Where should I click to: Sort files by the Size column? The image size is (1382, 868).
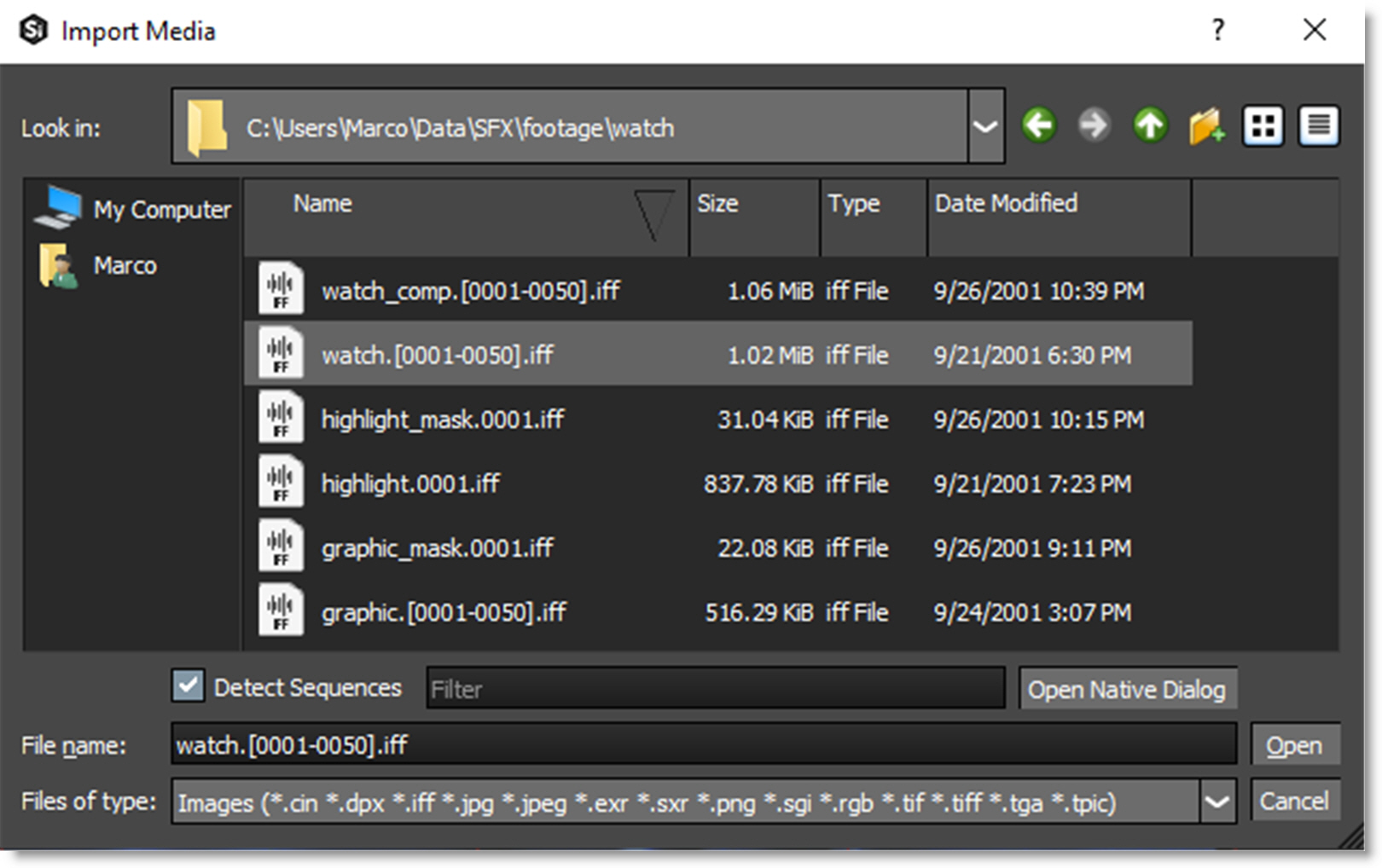717,204
